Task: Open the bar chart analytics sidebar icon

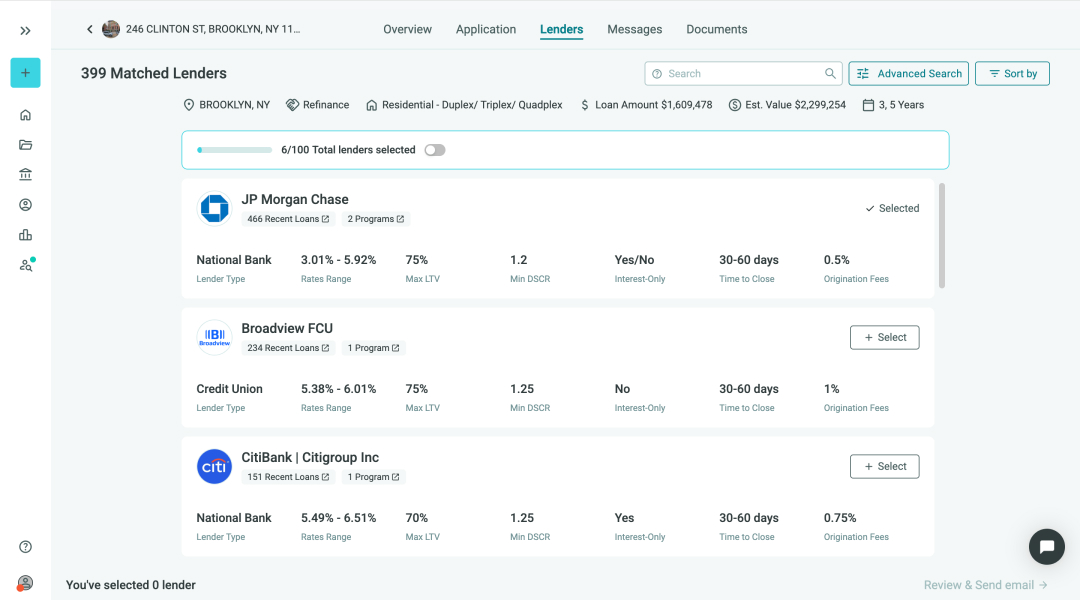Action: click(25, 235)
